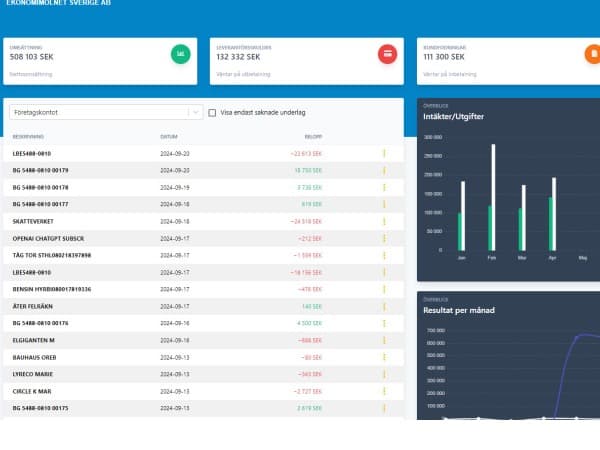Open row menu for ÅTER FELRÄKN

[384, 307]
